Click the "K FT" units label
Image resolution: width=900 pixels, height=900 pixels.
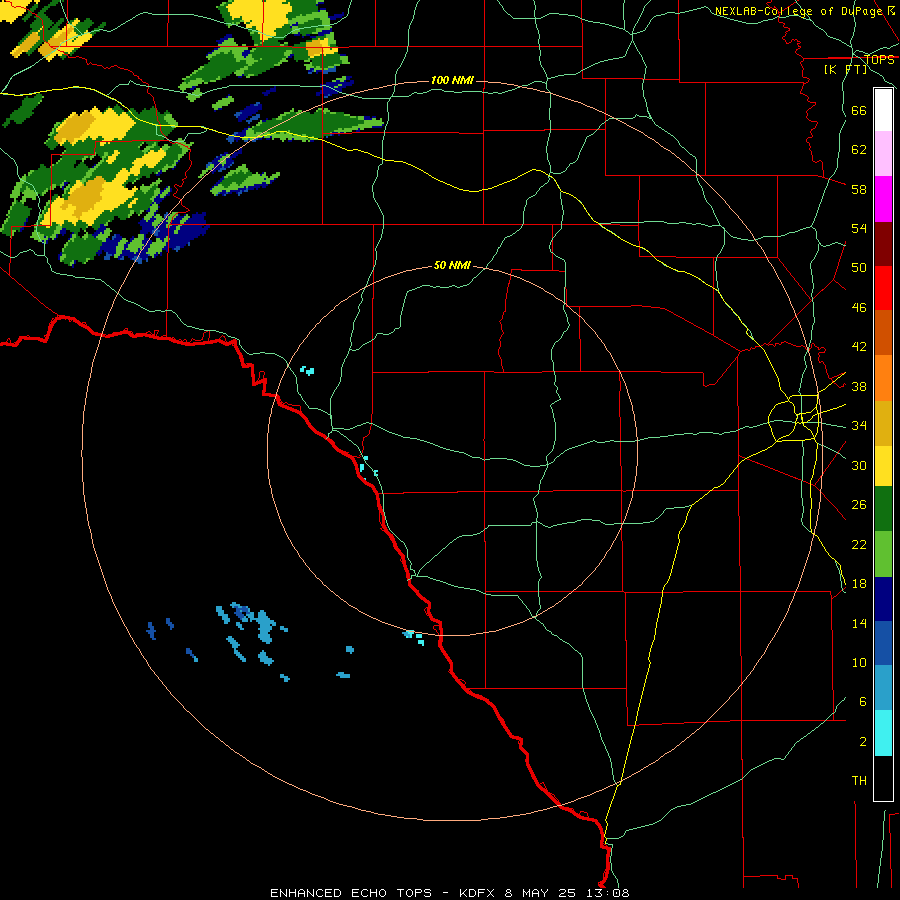point(845,70)
